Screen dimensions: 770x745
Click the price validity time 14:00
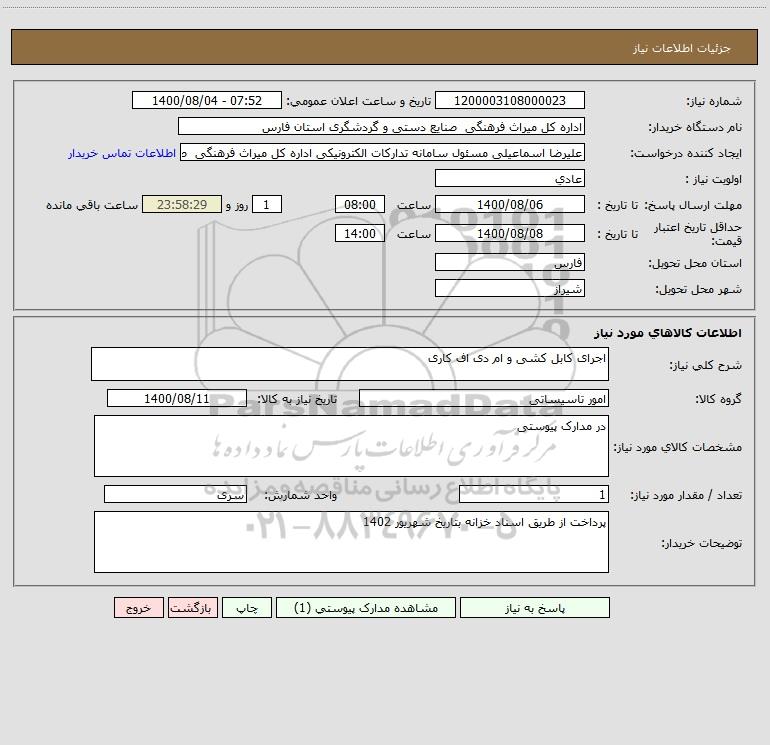(359, 233)
